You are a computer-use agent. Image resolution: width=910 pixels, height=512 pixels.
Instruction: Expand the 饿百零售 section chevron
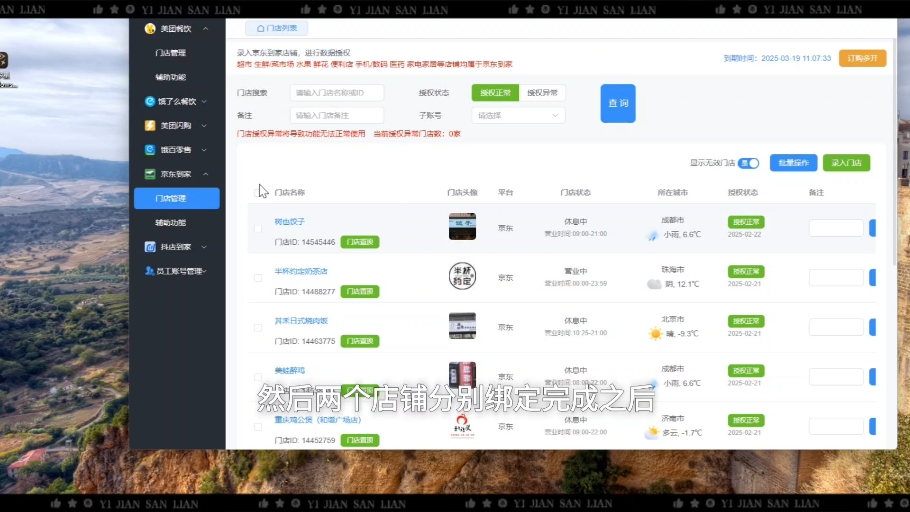(204, 150)
